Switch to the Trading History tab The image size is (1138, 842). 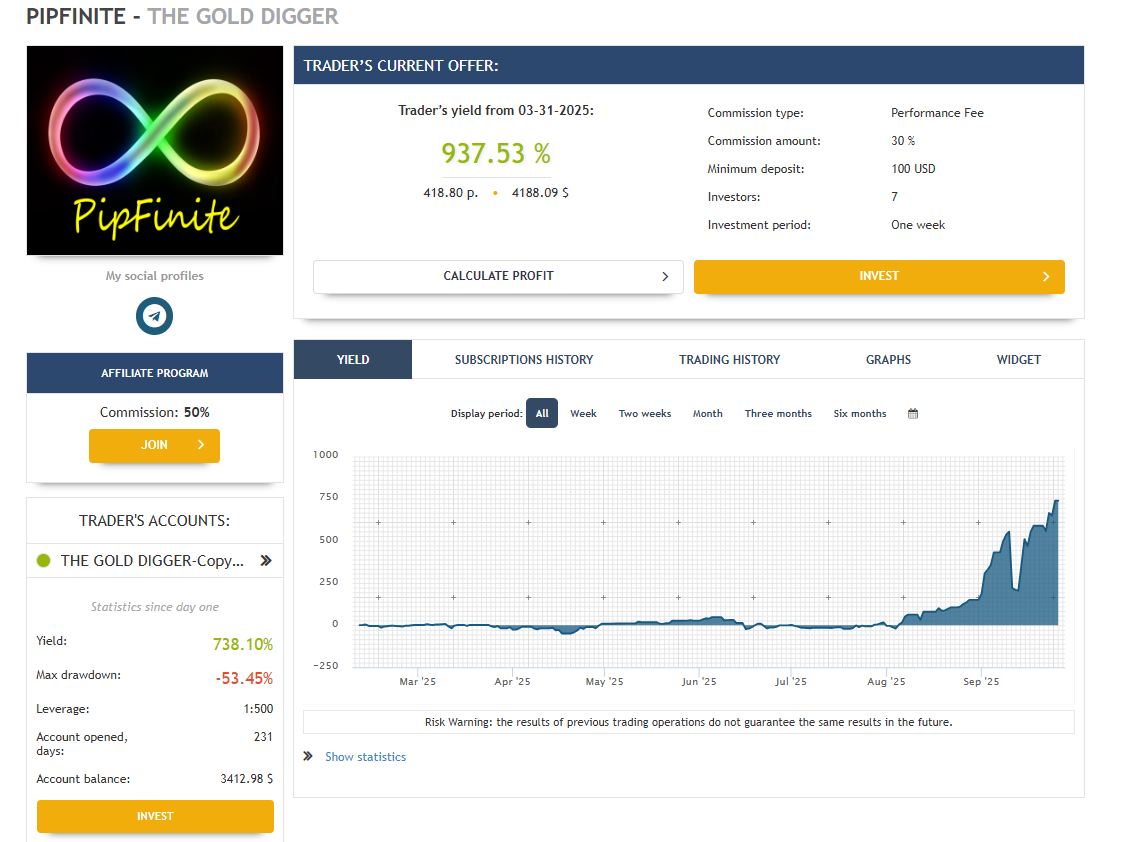[x=729, y=359]
